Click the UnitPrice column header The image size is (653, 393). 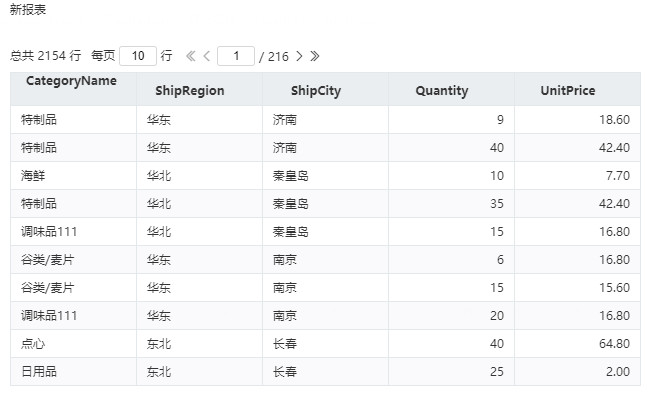pyautogui.click(x=578, y=89)
